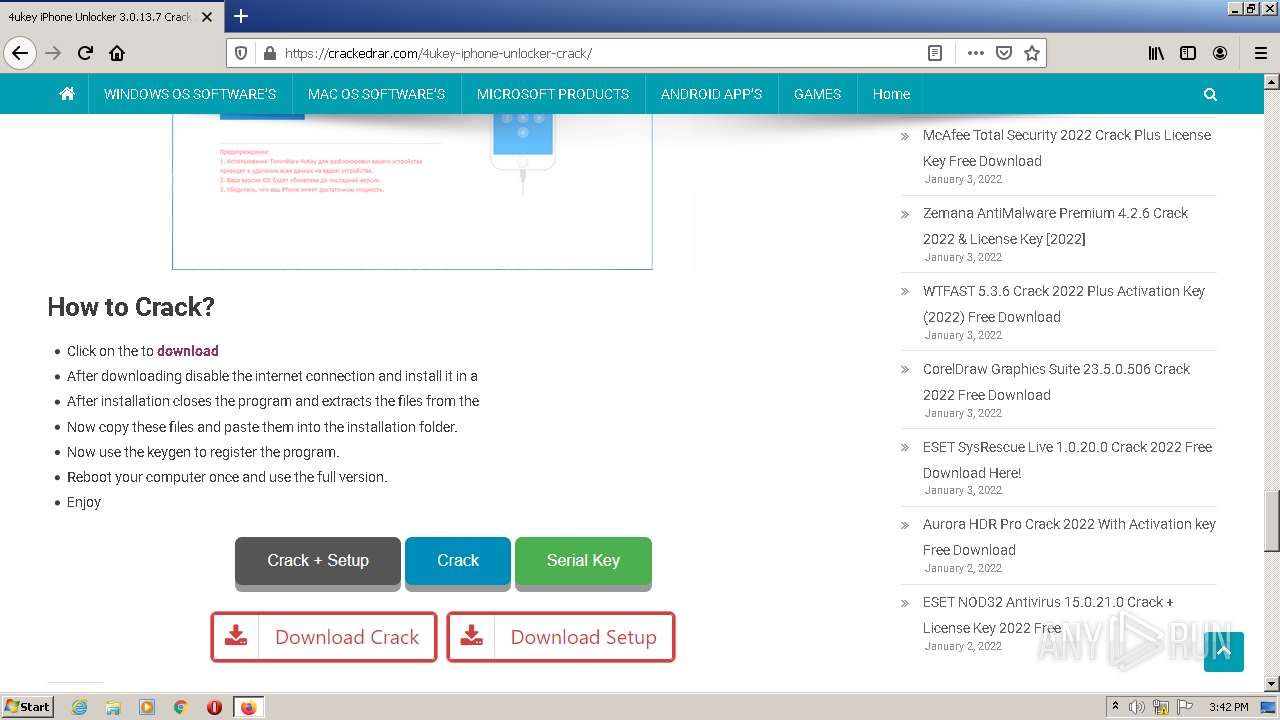Click the scrollbar down arrow
Screen dimensions: 1280x720
coord(1271,684)
